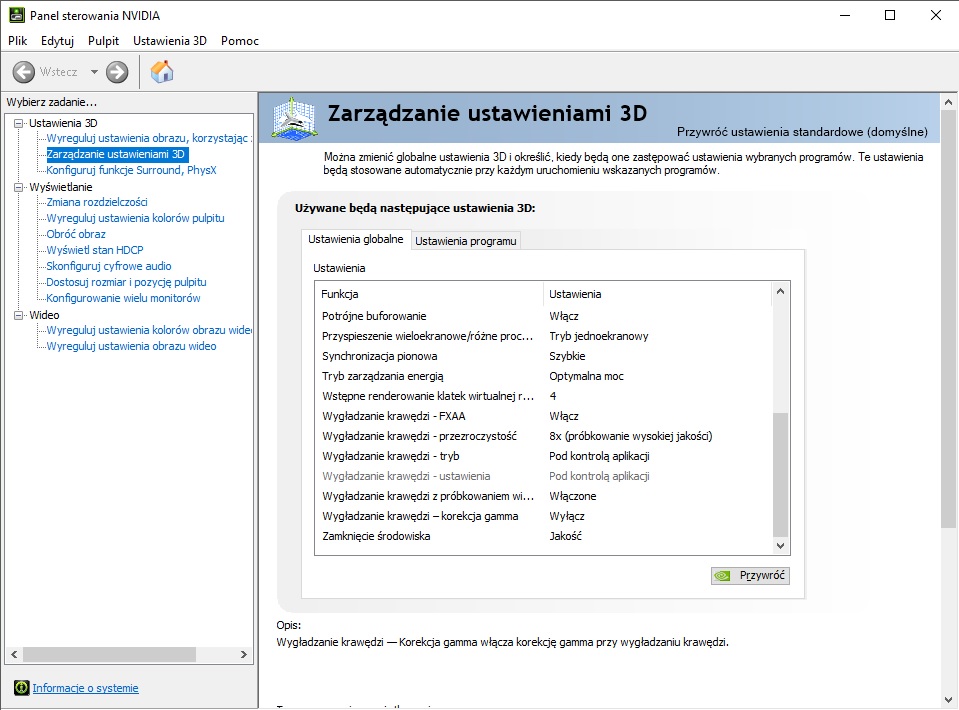Open the Ustawienia 3D menu
Screen dimensions: 959x710
pos(169,41)
